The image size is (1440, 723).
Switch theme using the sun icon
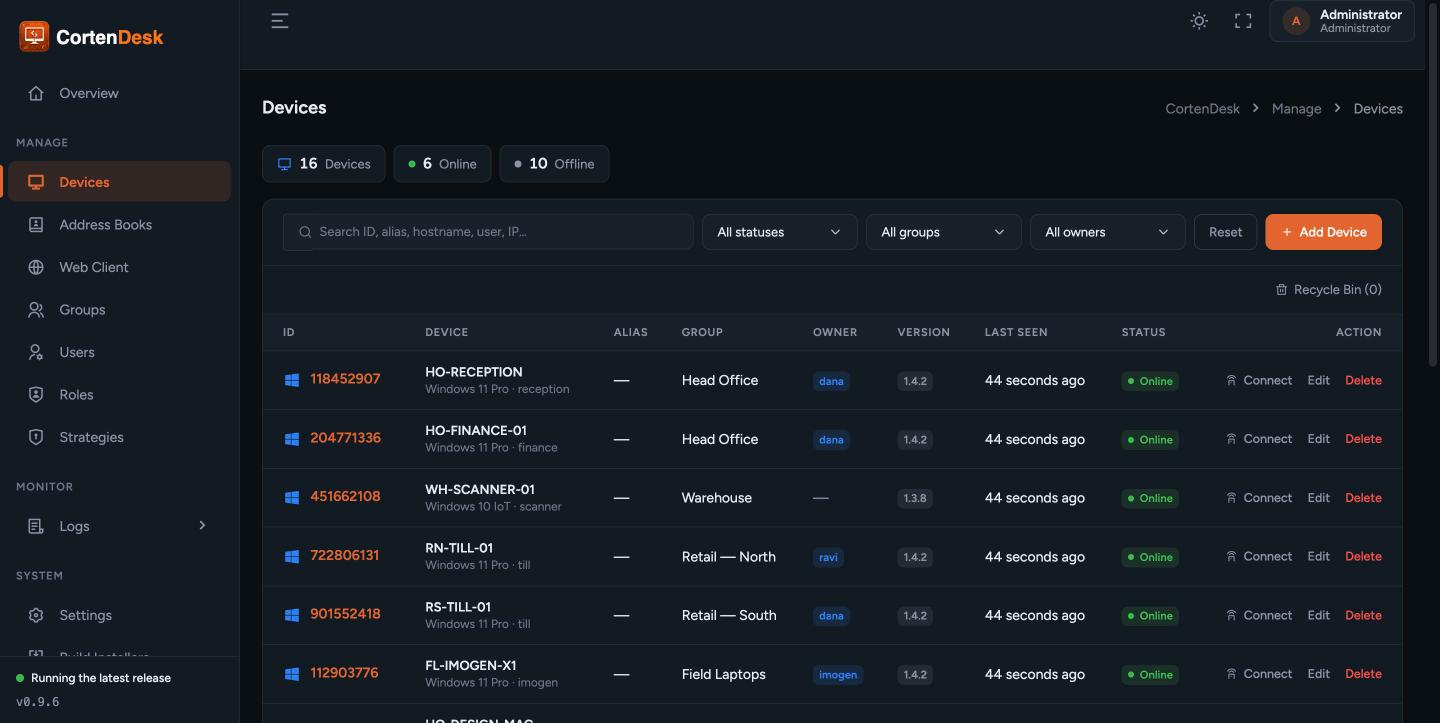click(x=1199, y=21)
